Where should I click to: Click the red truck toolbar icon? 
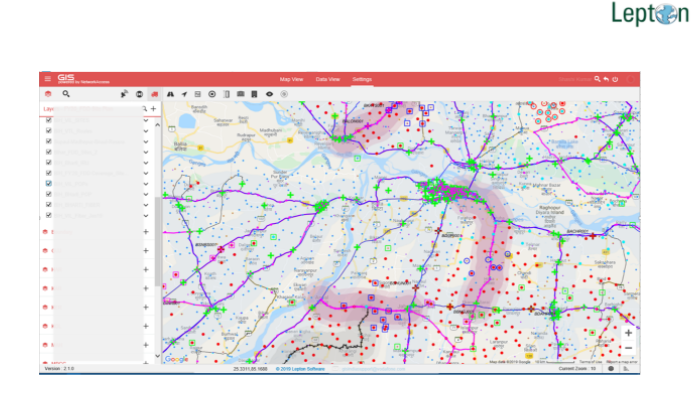[x=154, y=94]
